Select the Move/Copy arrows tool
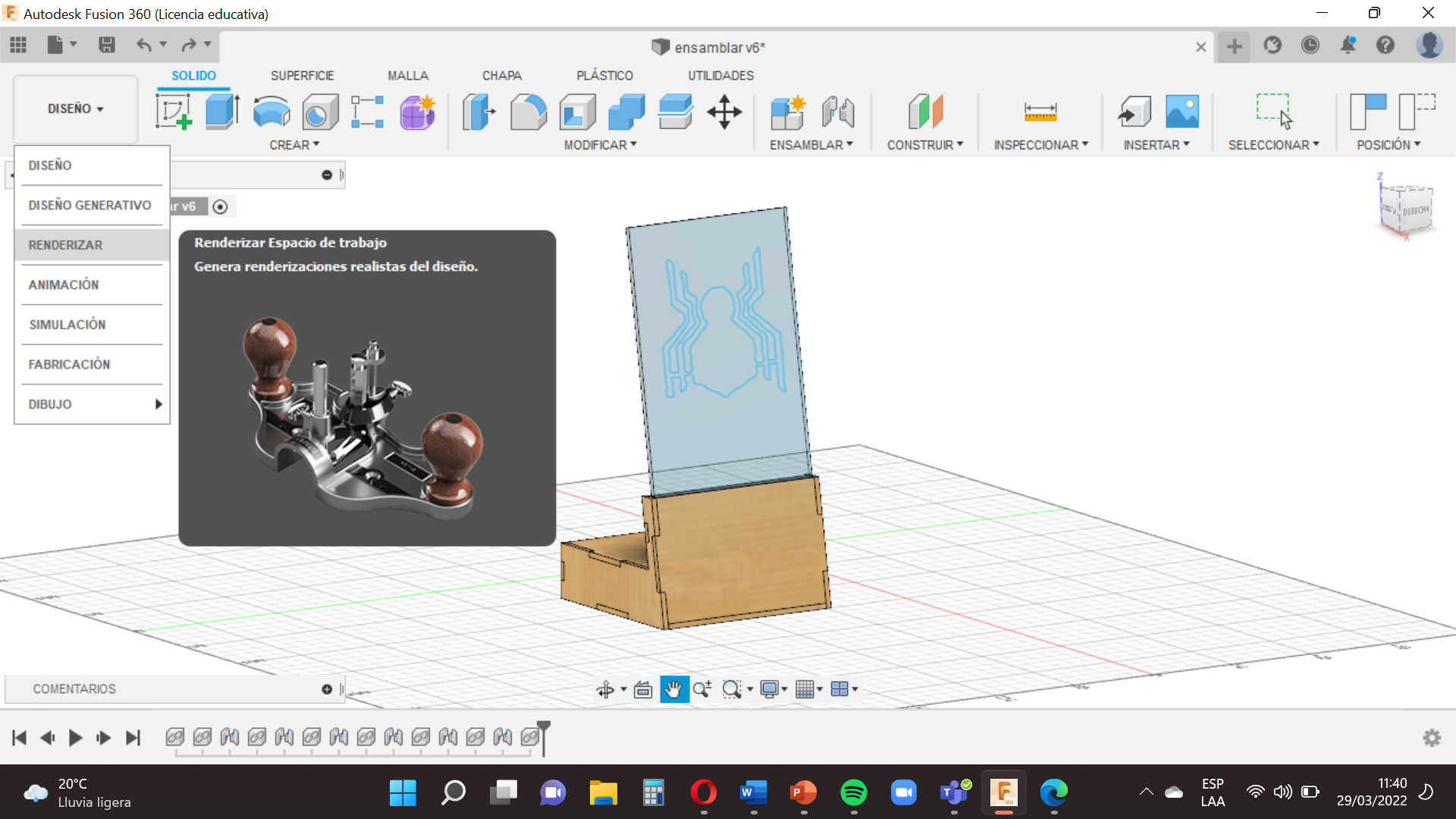 [724, 112]
